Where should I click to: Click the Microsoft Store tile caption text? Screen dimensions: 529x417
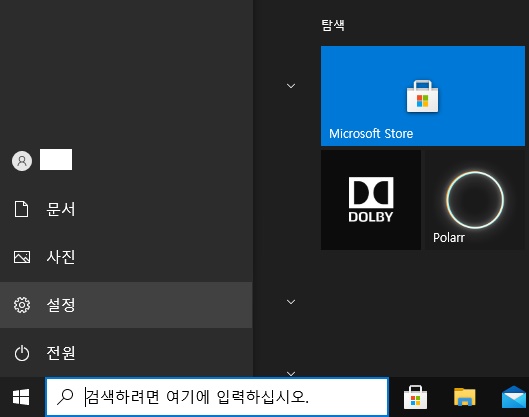point(371,134)
